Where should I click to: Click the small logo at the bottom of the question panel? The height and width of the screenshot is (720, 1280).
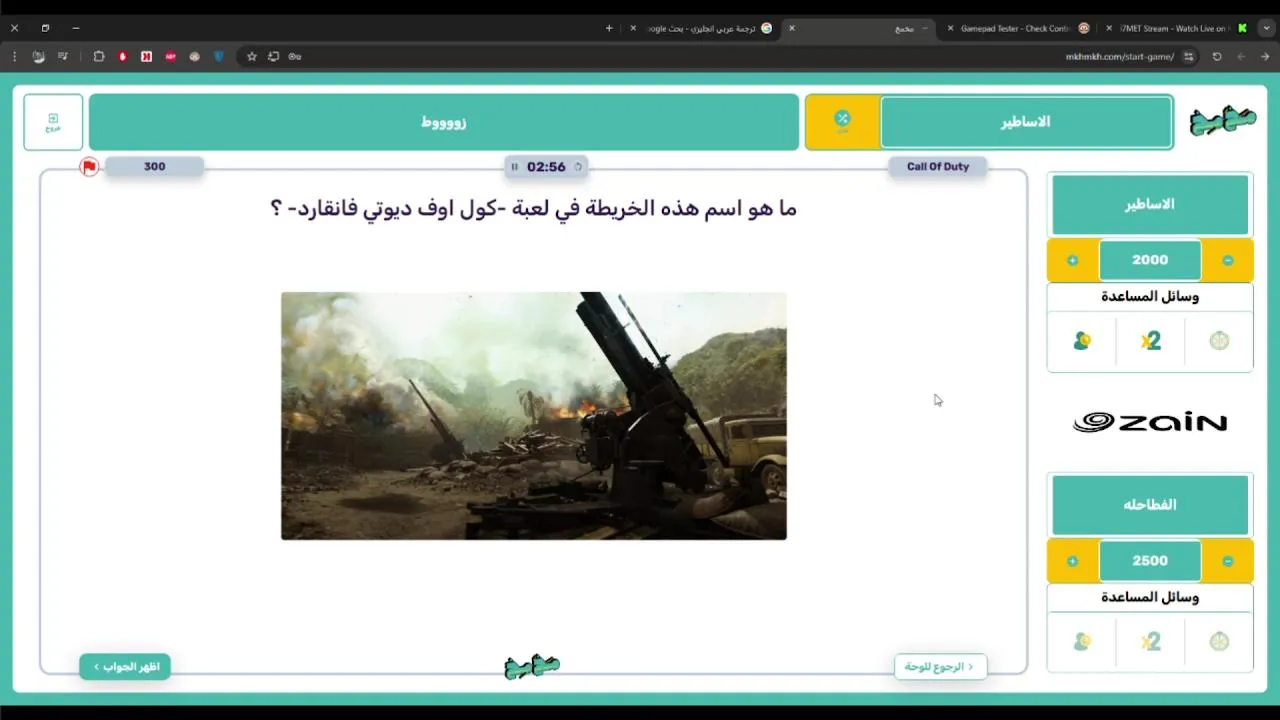pos(532,666)
